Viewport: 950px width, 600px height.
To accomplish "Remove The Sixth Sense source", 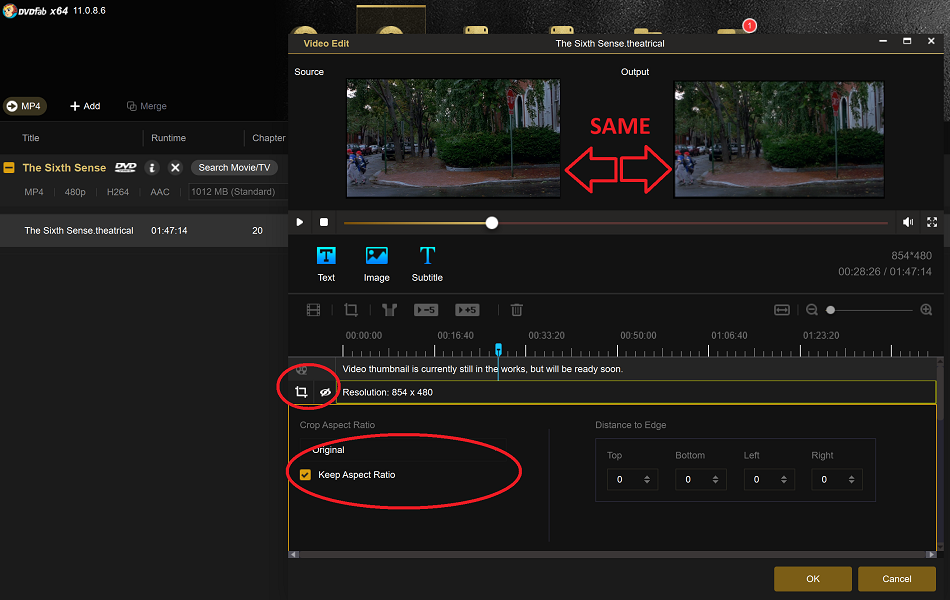I will click(x=175, y=168).
